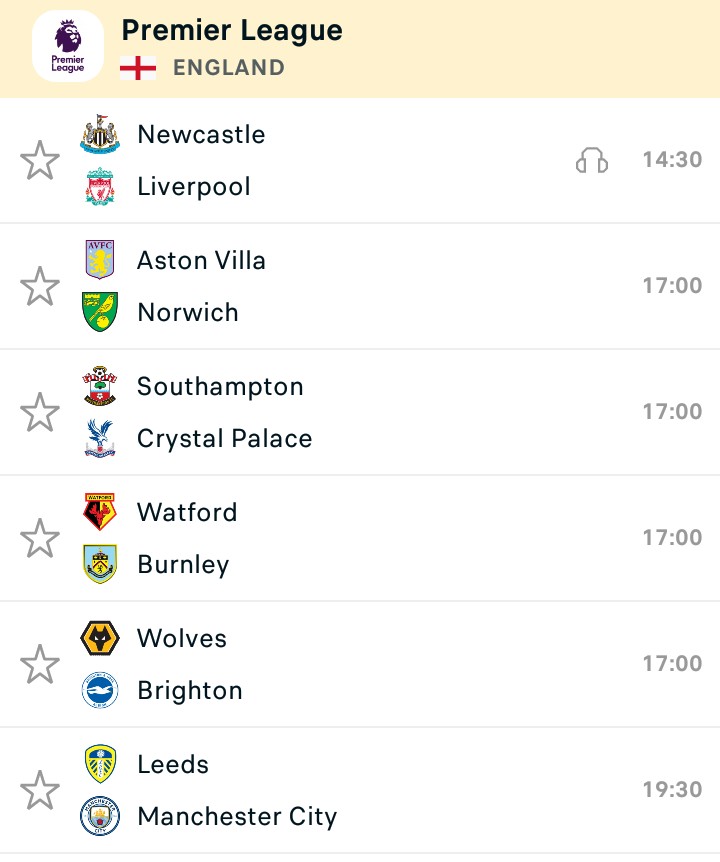Favorite the Newcastle vs Liverpool match
Viewport: 720px width, 862px height.
click(x=40, y=161)
